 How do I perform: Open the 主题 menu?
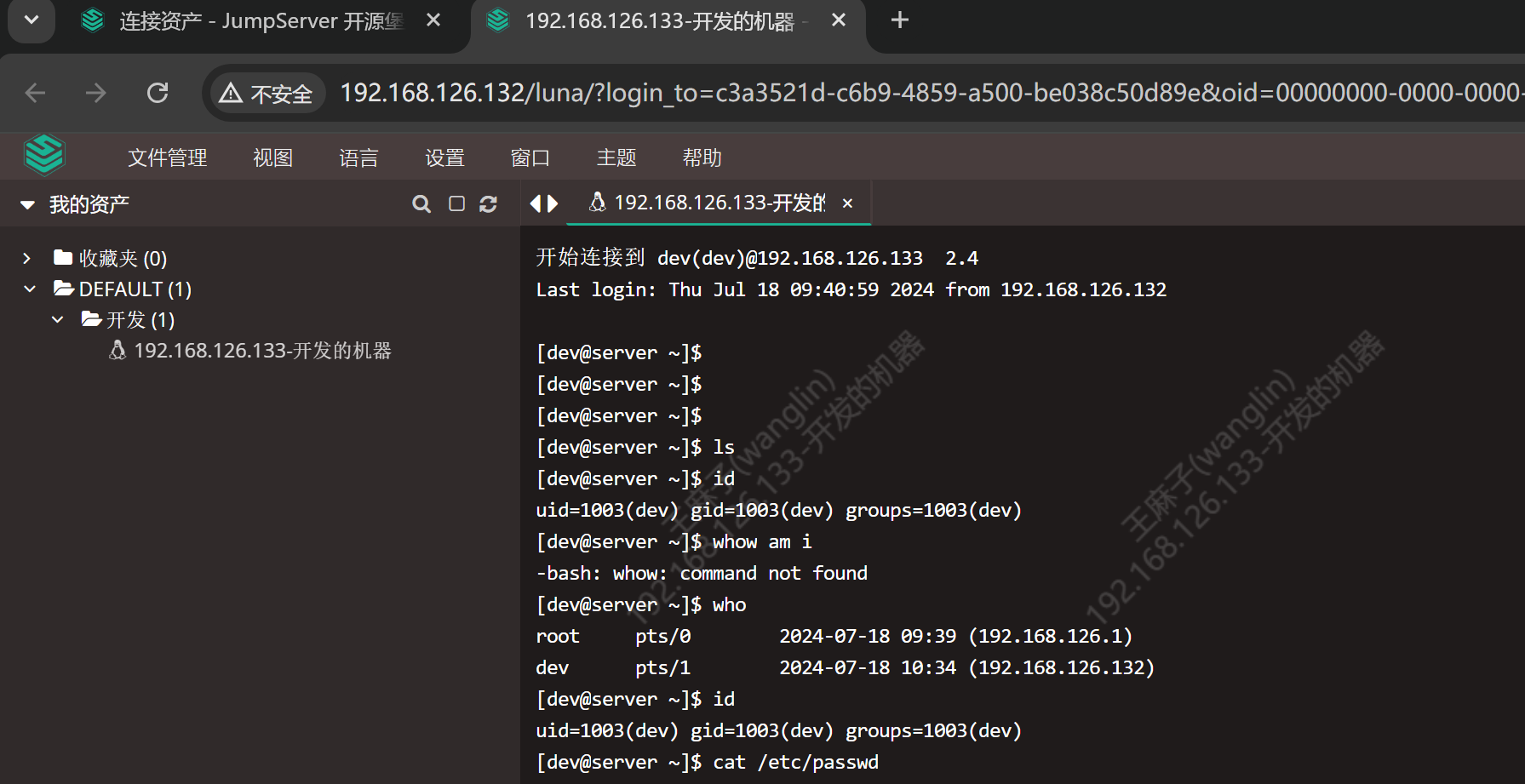point(616,157)
